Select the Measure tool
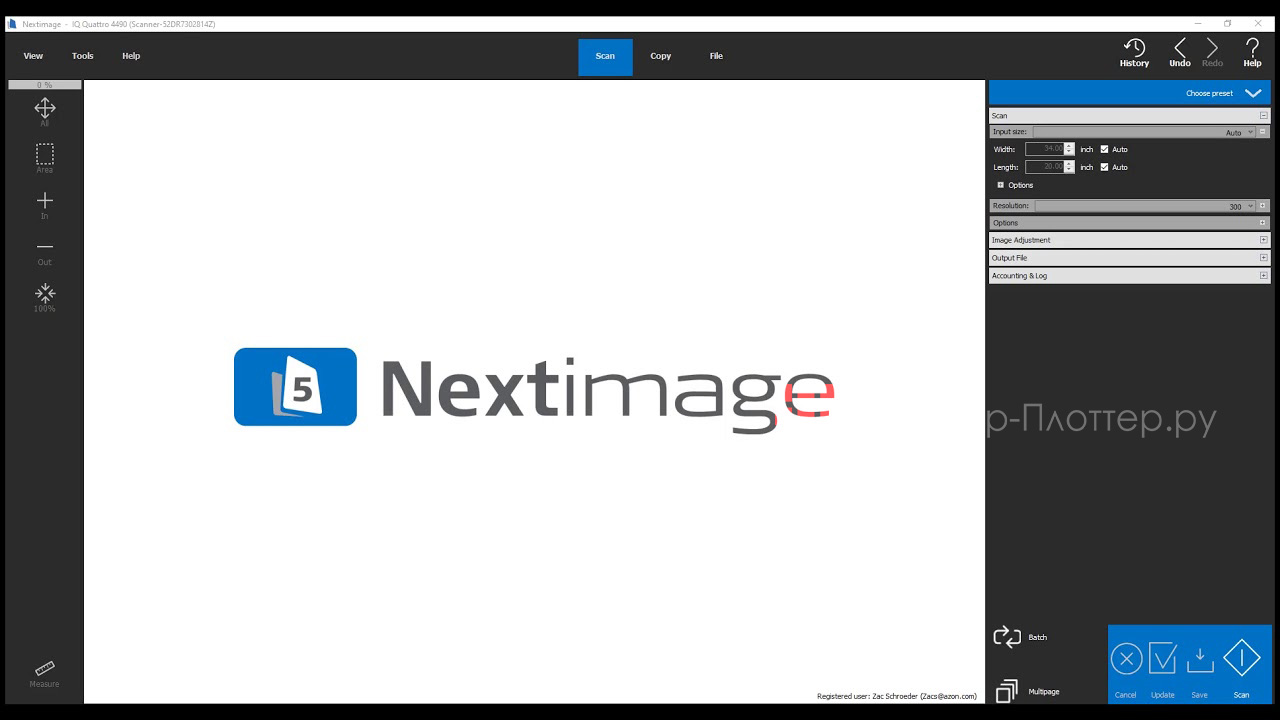This screenshot has height=720, width=1280. (x=44, y=670)
